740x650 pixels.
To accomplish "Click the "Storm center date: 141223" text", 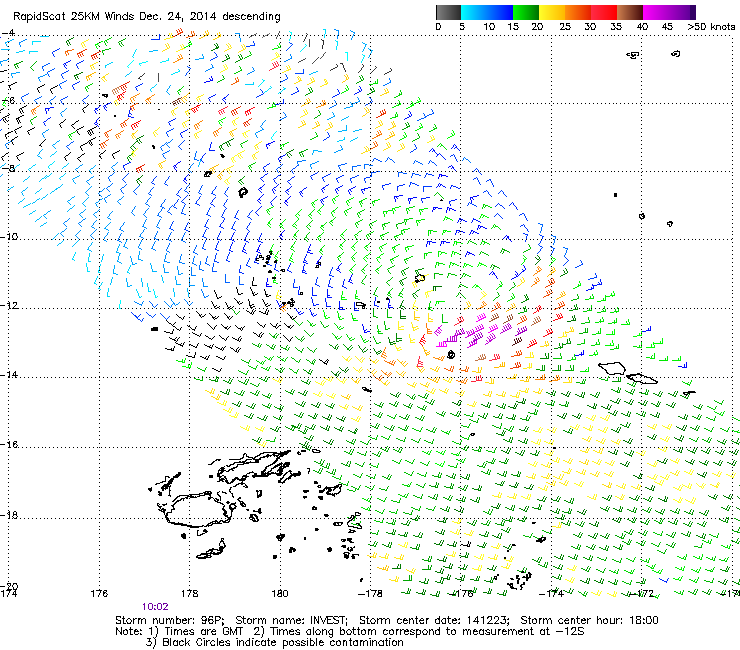I will click(434, 620).
